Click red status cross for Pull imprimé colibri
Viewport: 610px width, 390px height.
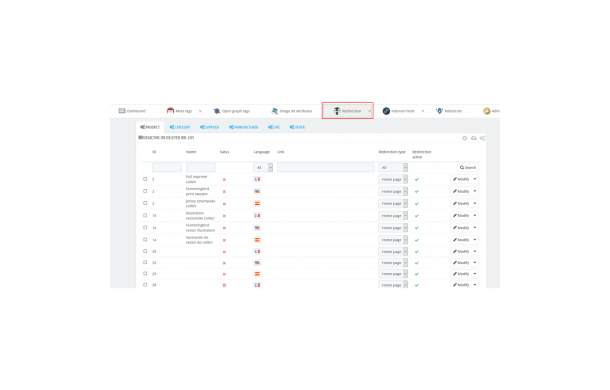[x=224, y=179]
